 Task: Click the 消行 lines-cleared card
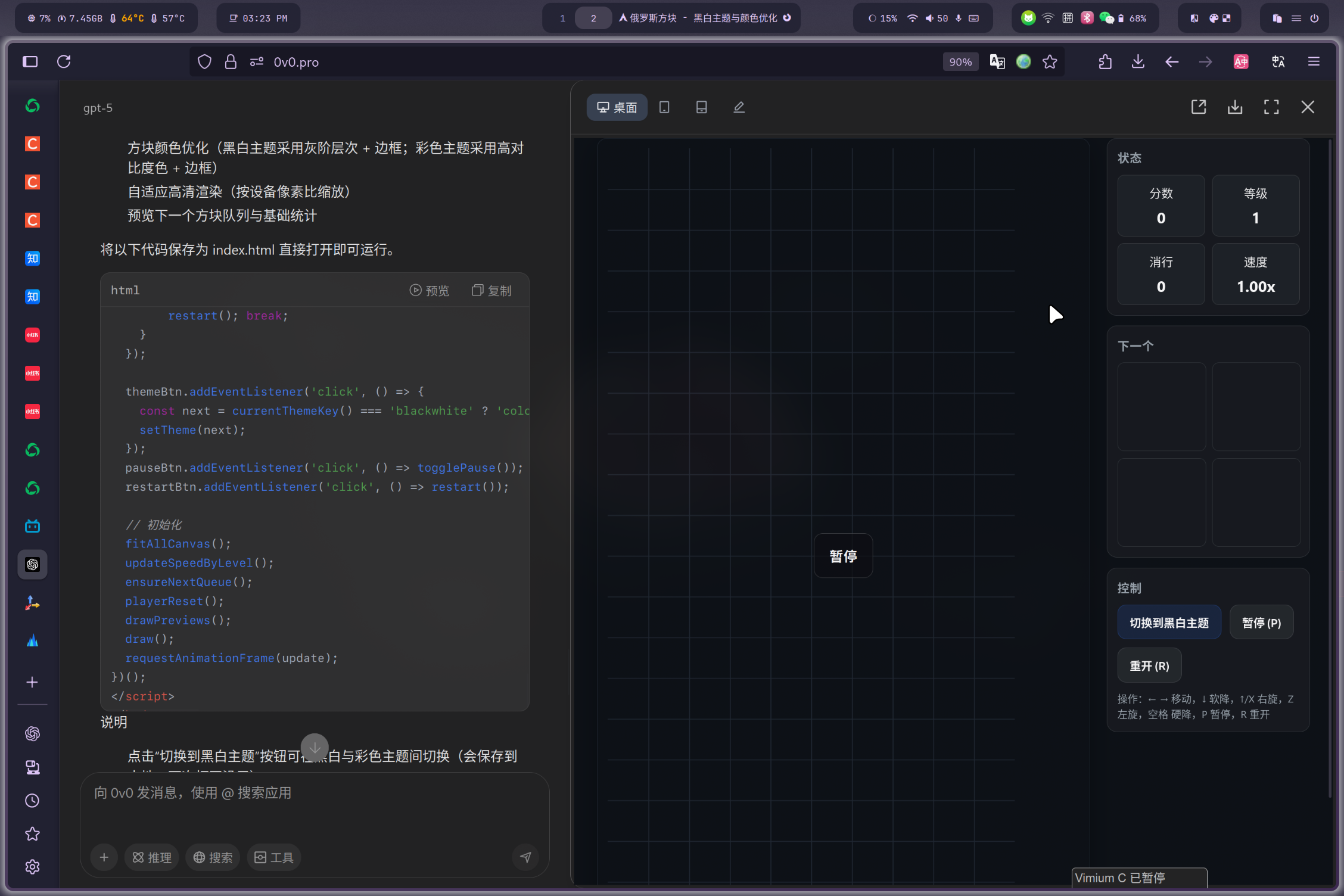[1161, 275]
